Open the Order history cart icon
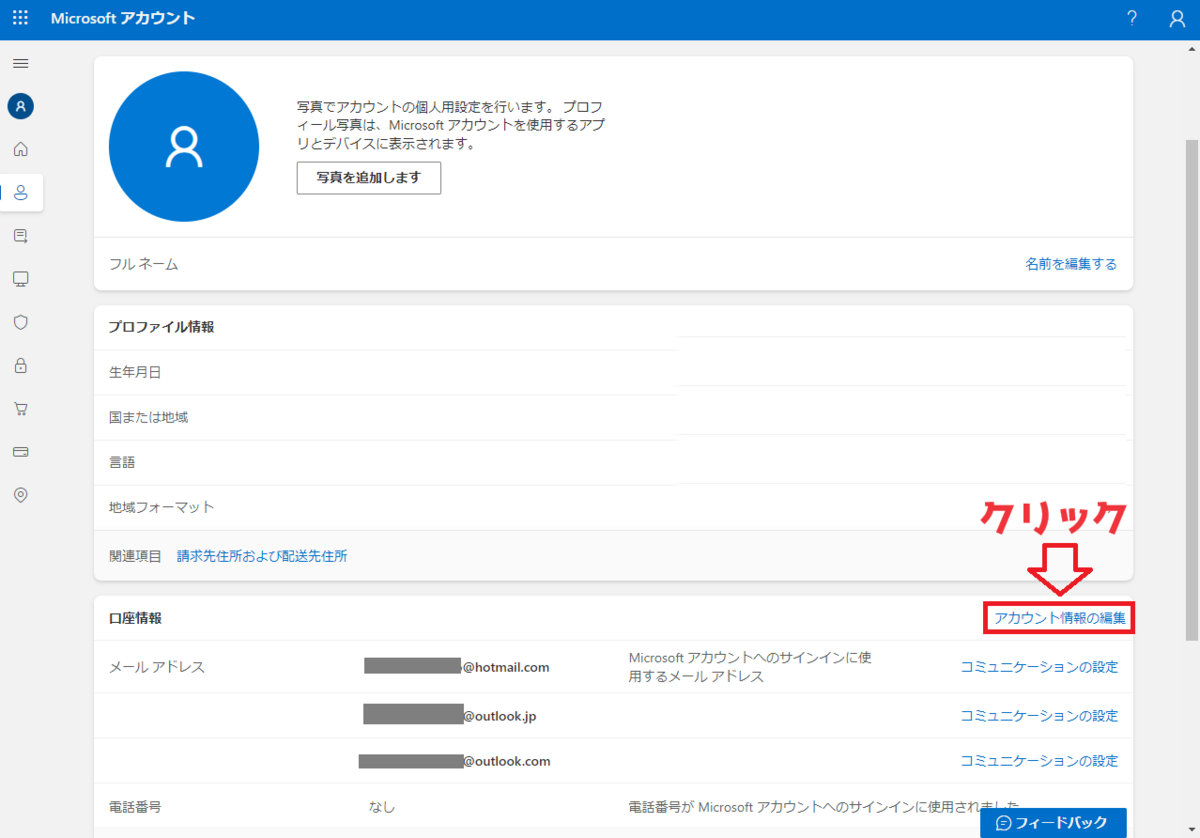The image size is (1200, 838). coord(20,409)
